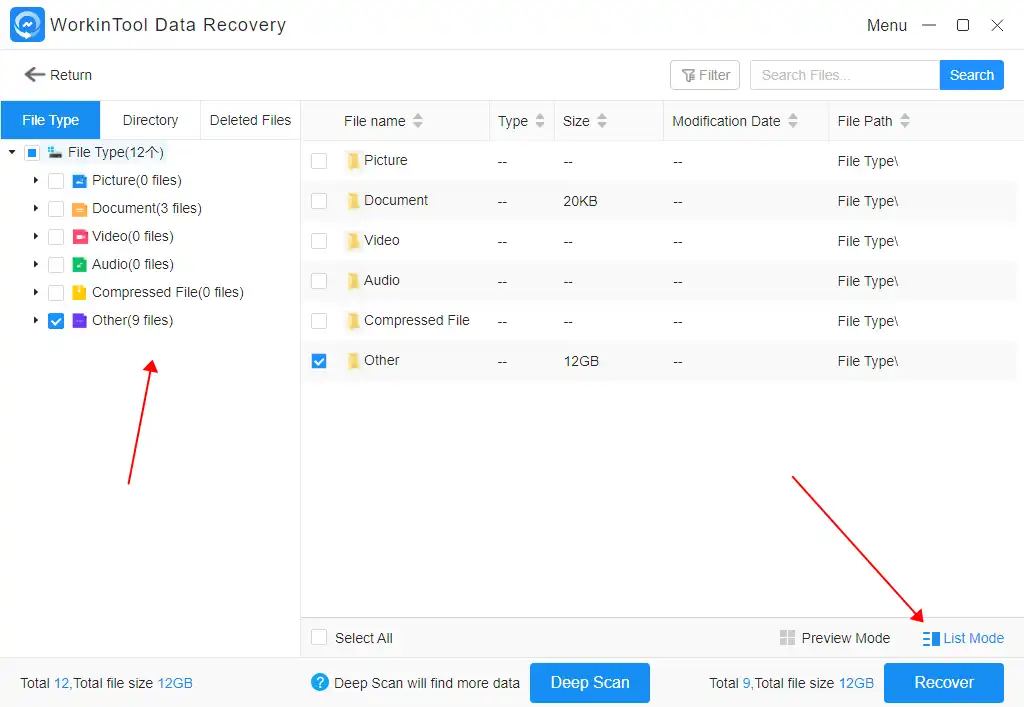Click the WorkinTool app logo icon
This screenshot has height=707, width=1024.
click(27, 25)
